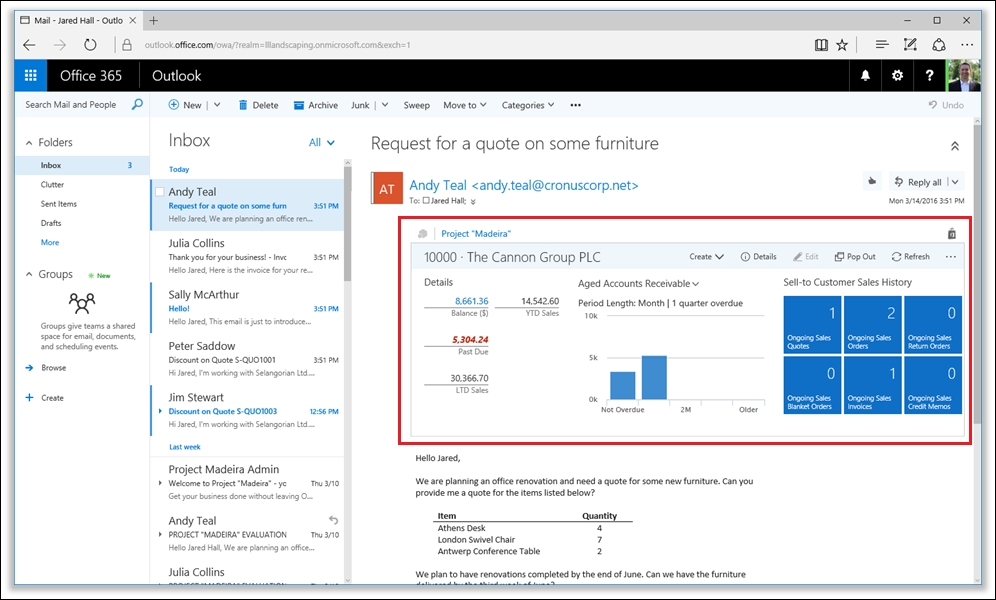Select the Inbox folder
The height and width of the screenshot is (600, 996).
83,165
